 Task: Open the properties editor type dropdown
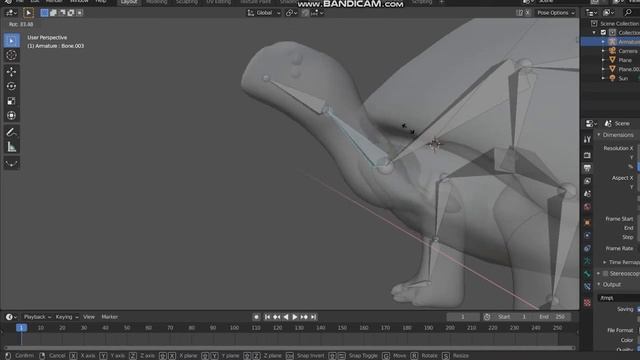(x=591, y=124)
